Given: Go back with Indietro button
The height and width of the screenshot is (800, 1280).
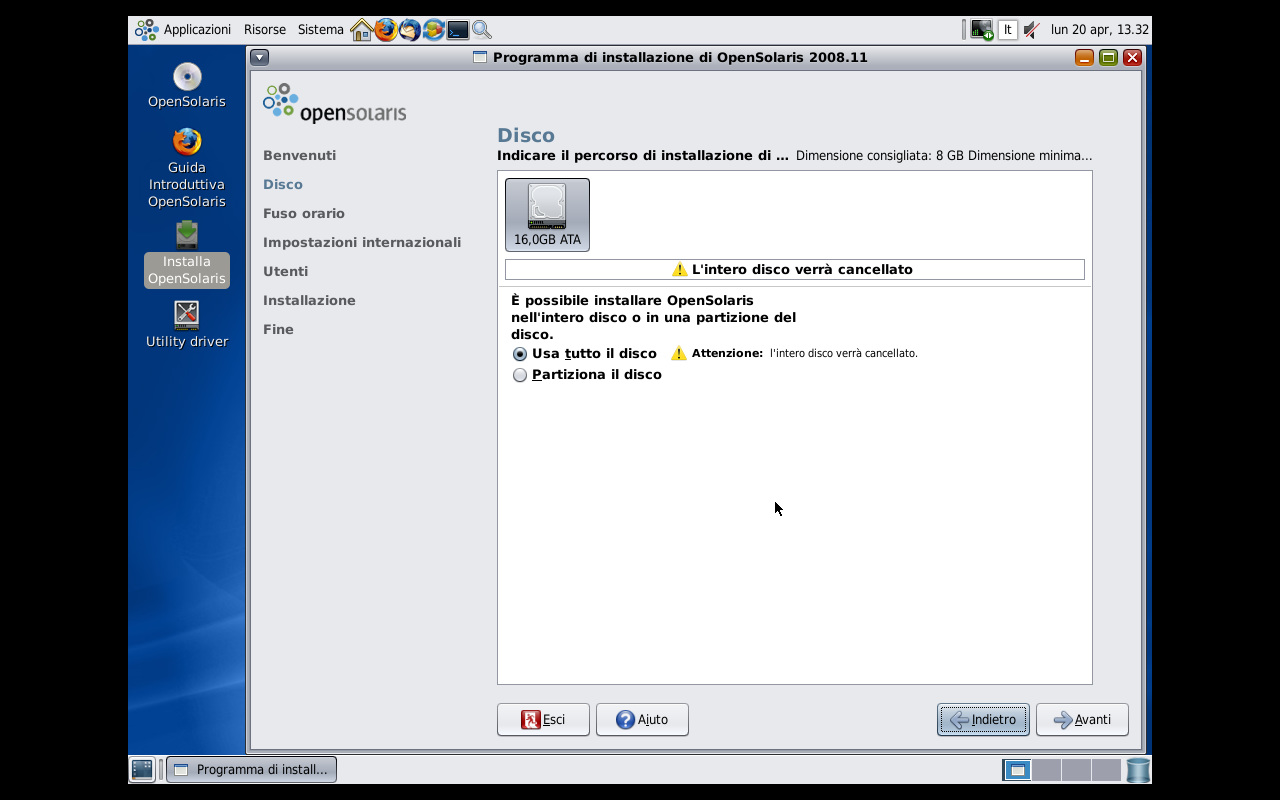Looking at the screenshot, I should pos(983,720).
